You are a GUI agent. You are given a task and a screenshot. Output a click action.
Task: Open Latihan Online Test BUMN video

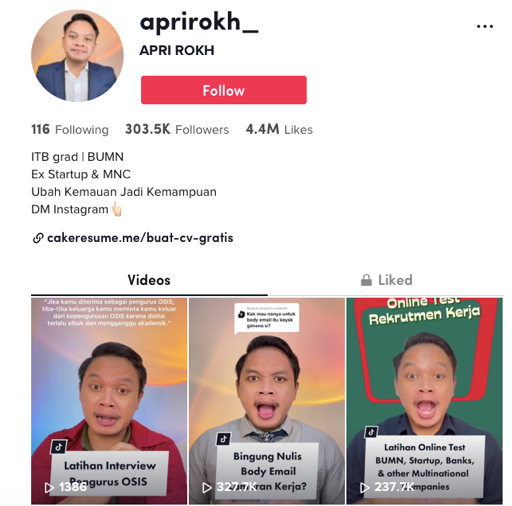[x=424, y=401]
